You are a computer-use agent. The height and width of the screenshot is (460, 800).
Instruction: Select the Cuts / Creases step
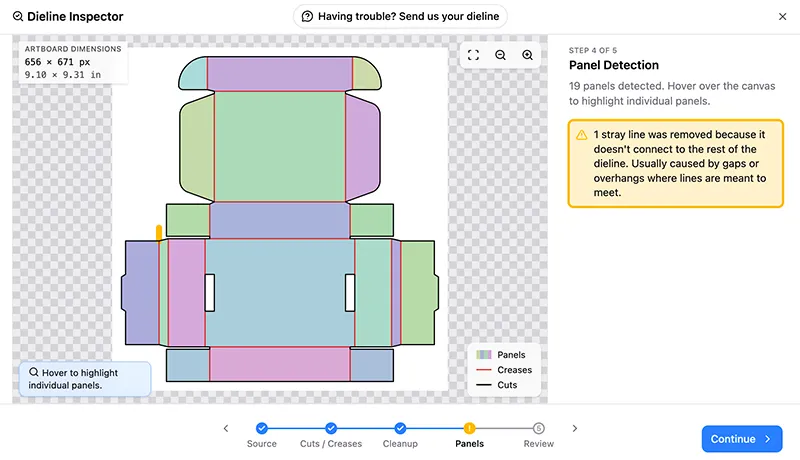pyautogui.click(x=331, y=435)
